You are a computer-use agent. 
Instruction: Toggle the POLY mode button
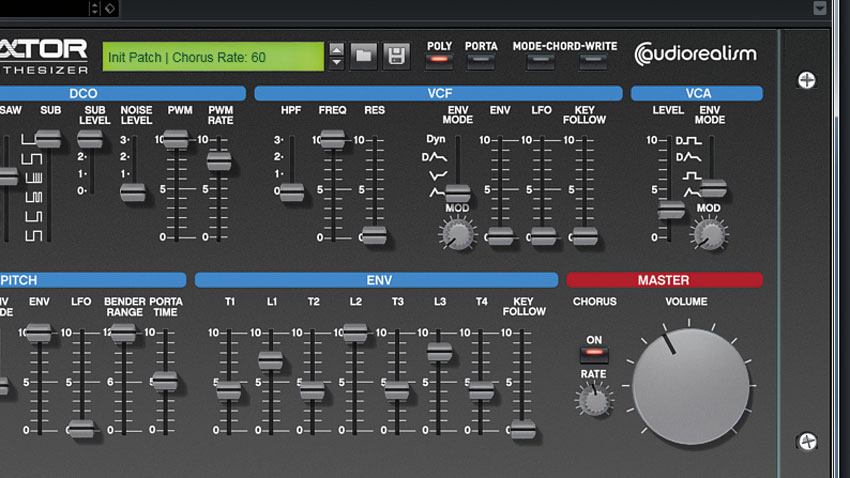[439, 60]
